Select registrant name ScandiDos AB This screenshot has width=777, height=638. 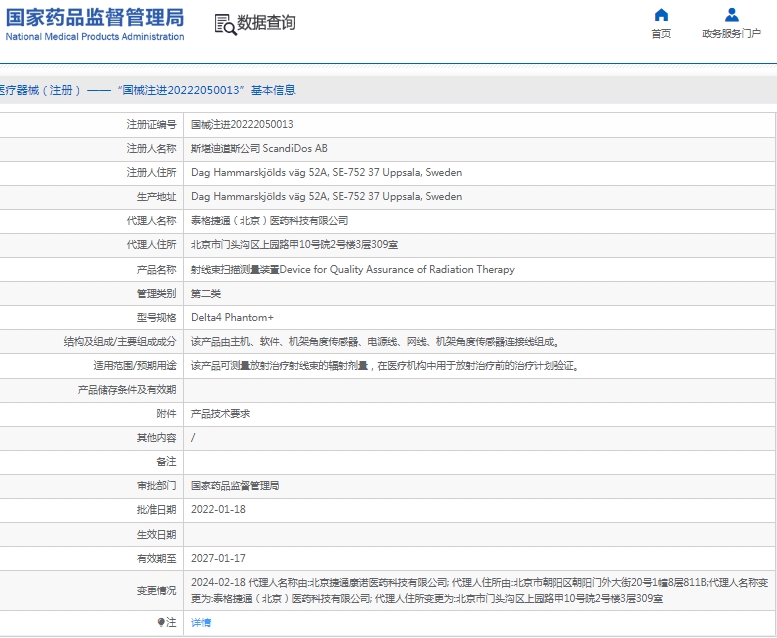click(x=295, y=148)
